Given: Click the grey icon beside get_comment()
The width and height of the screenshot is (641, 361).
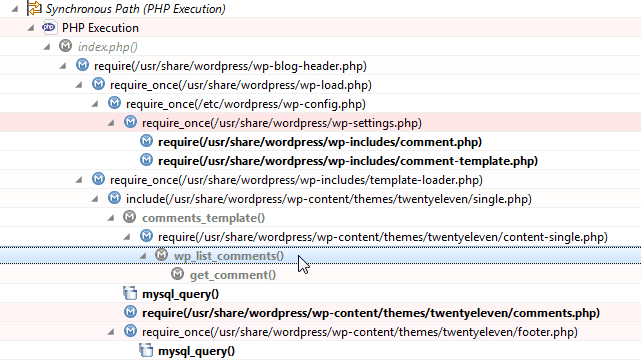Looking at the screenshot, I should click(177, 274).
